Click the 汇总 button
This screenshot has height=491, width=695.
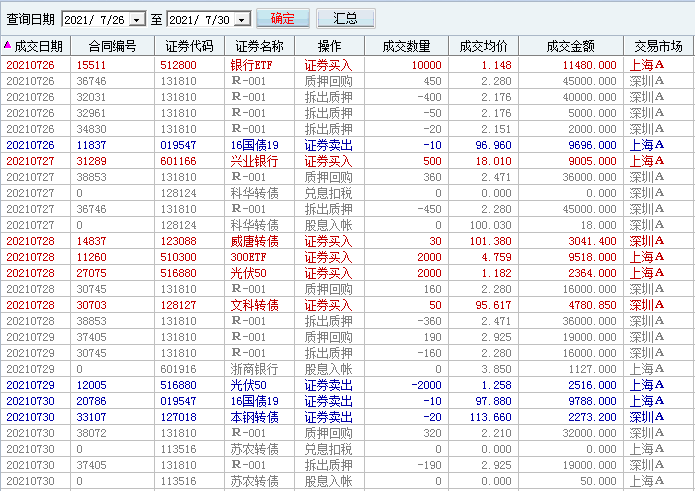coord(346,19)
